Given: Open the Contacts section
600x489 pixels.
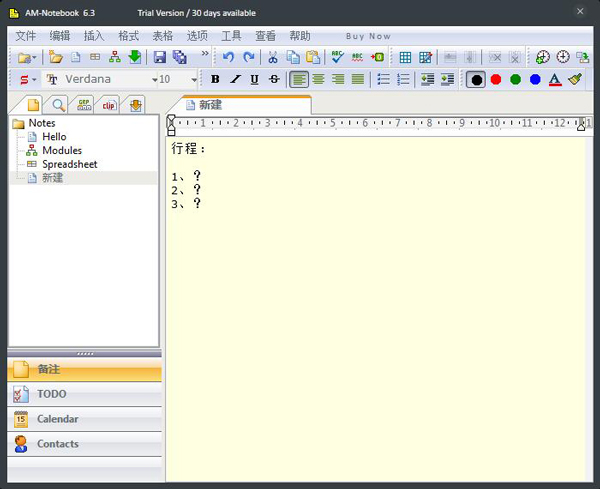Looking at the screenshot, I should coord(84,444).
